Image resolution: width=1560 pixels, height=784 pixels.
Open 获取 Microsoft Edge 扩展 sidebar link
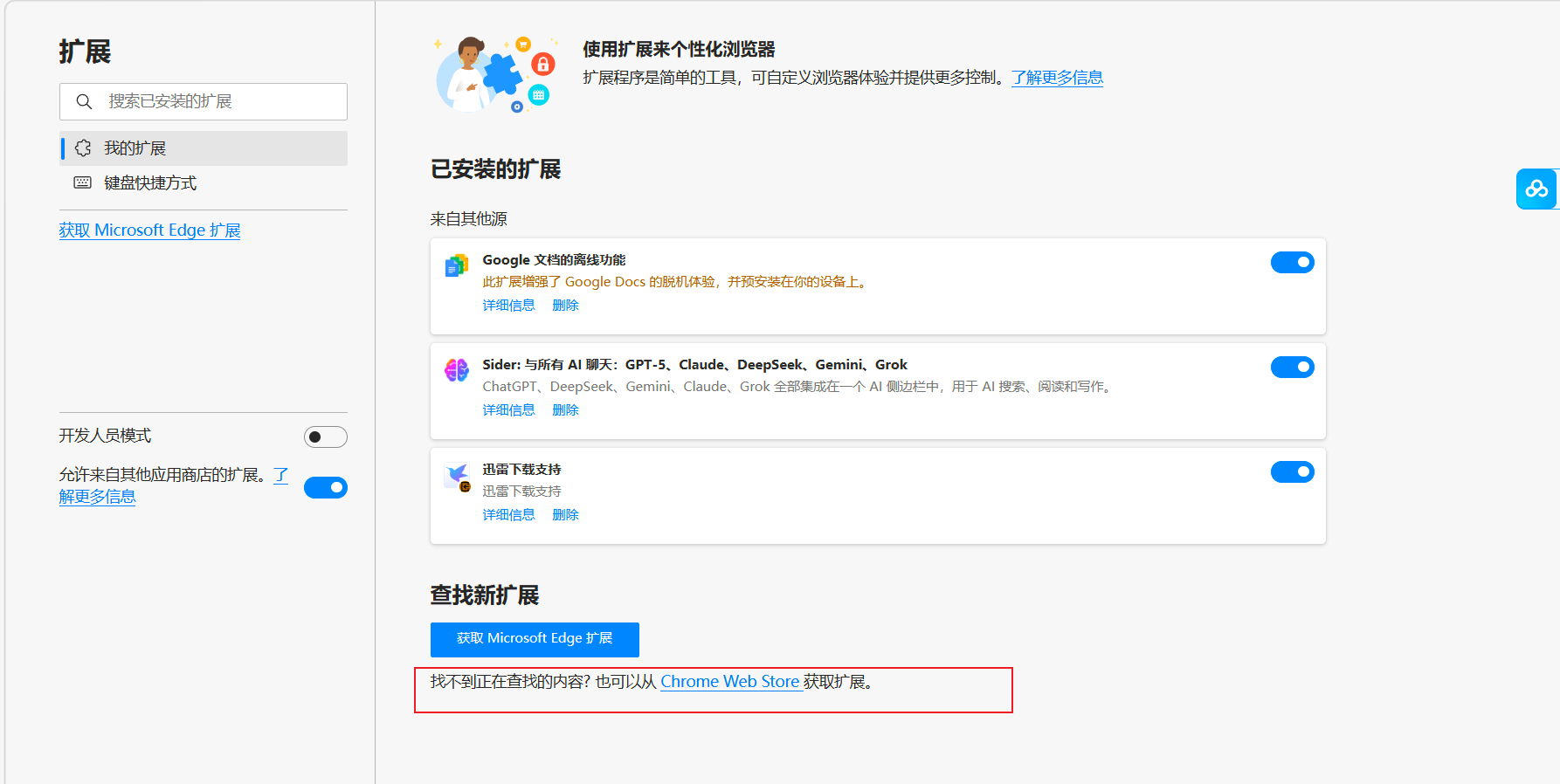pos(149,230)
